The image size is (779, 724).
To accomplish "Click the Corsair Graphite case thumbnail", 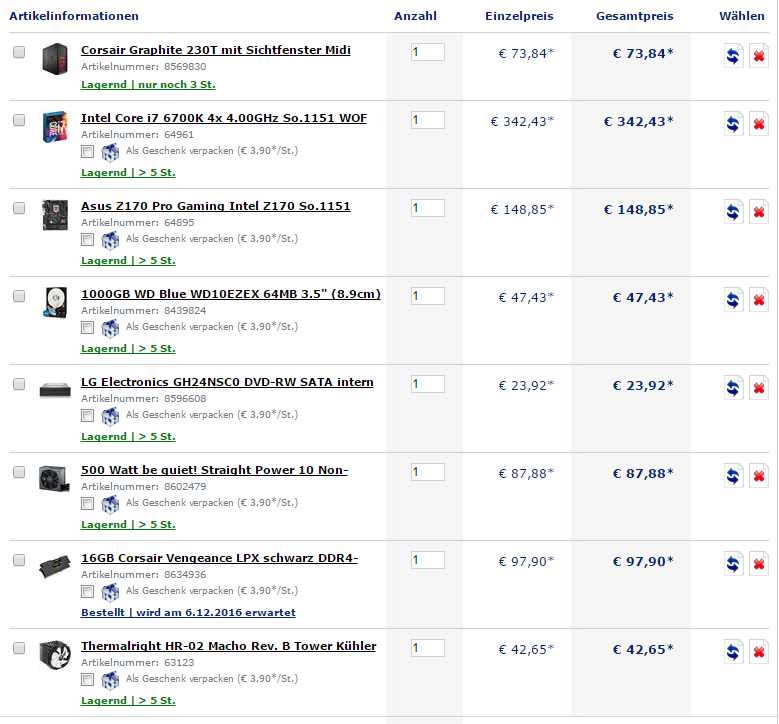I will 55,59.
